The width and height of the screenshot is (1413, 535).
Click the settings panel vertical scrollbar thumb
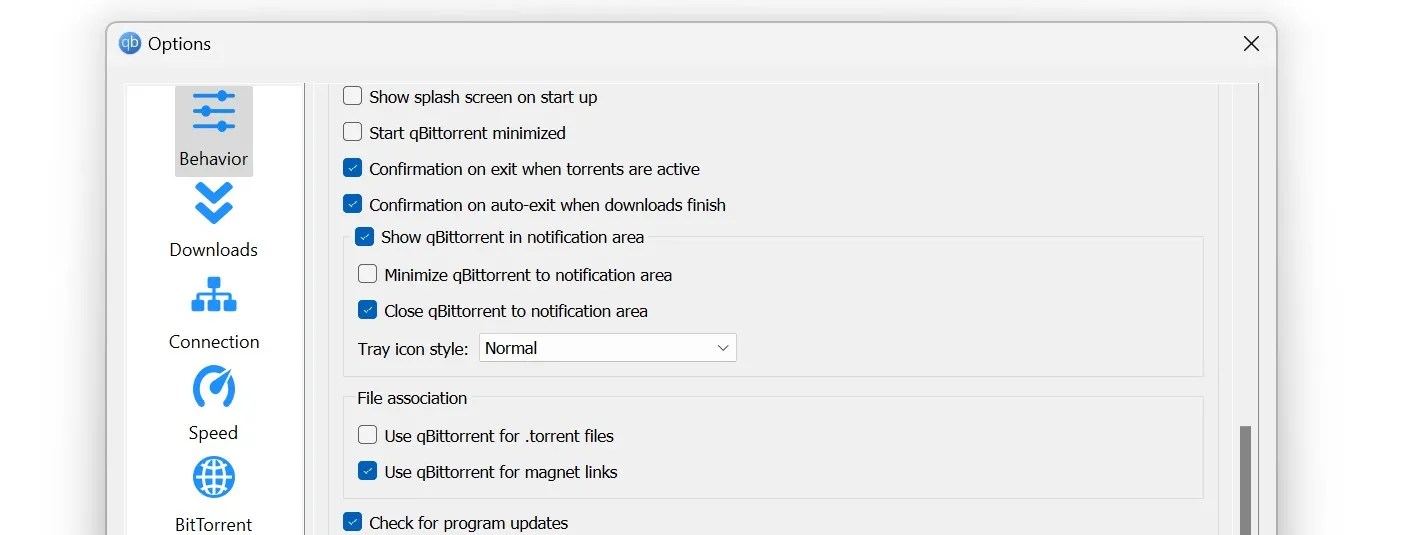1245,480
